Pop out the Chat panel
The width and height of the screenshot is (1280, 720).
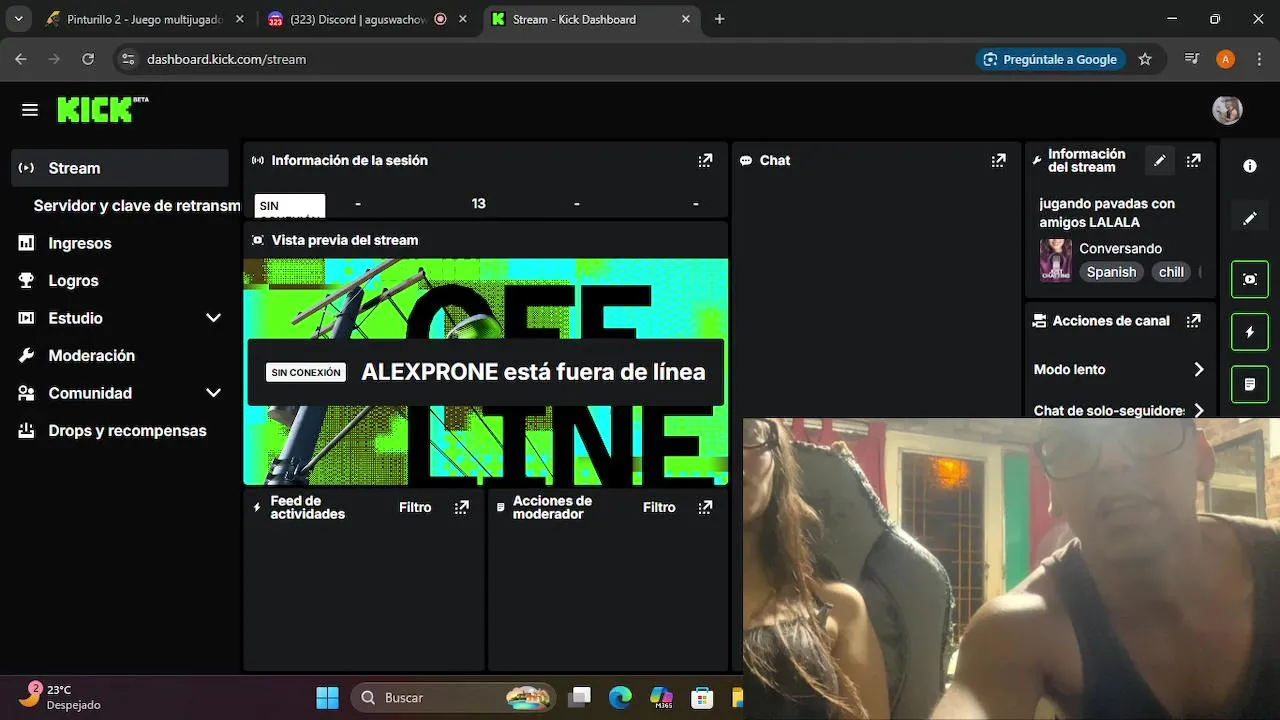coord(998,160)
